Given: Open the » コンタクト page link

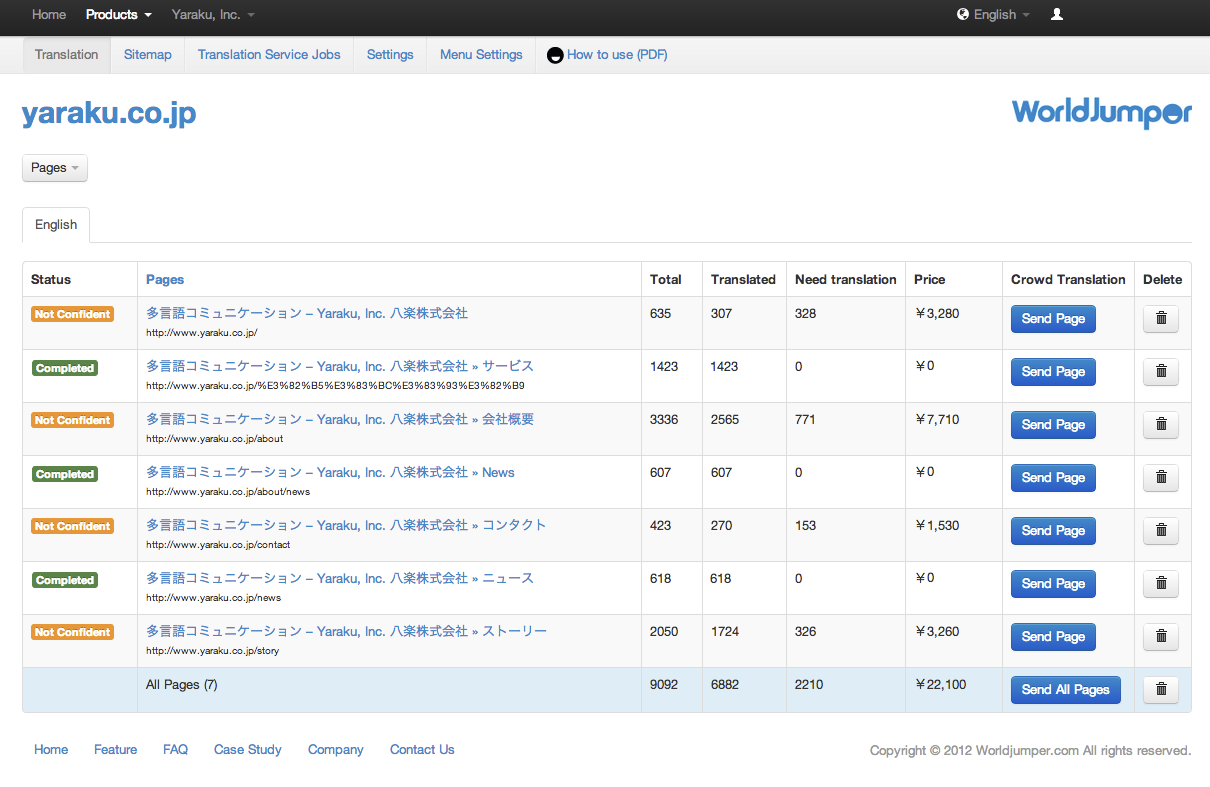Looking at the screenshot, I should click(x=346, y=525).
